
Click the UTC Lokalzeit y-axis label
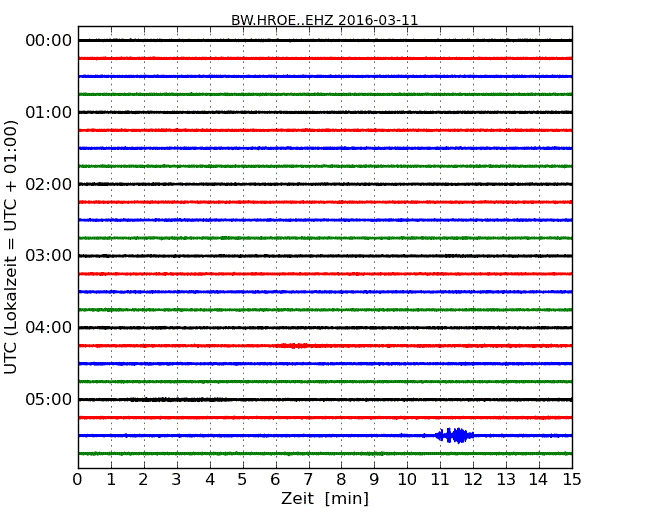click(x=10, y=247)
